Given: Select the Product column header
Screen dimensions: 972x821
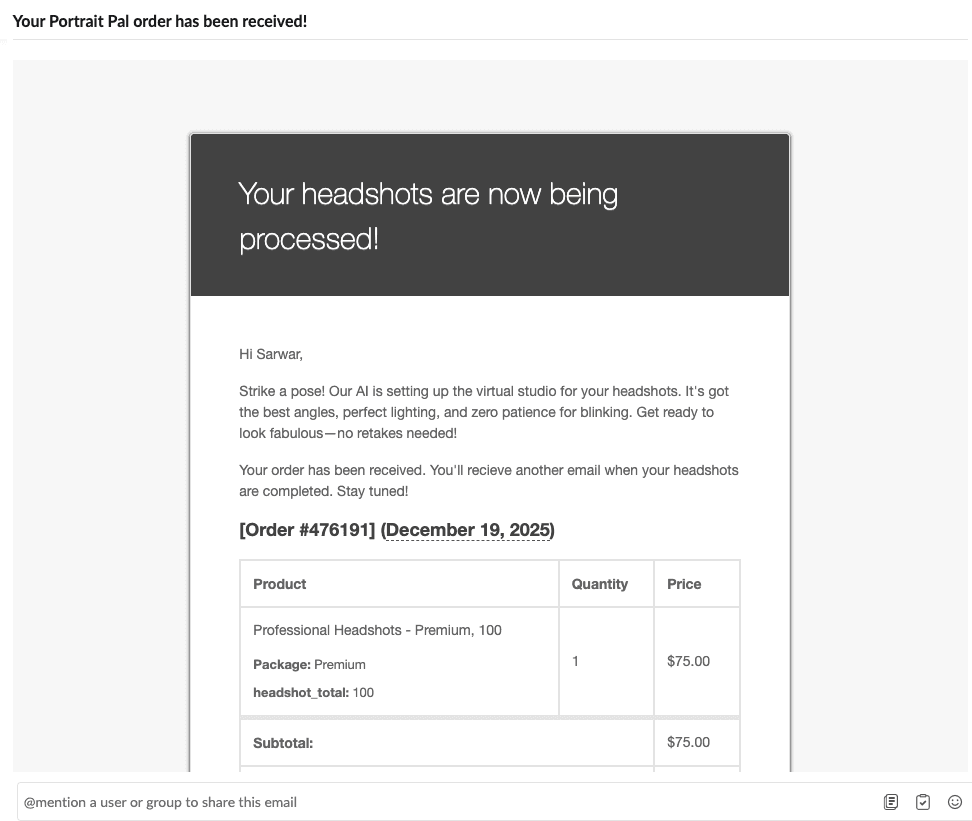Looking at the screenshot, I should click(x=280, y=583).
